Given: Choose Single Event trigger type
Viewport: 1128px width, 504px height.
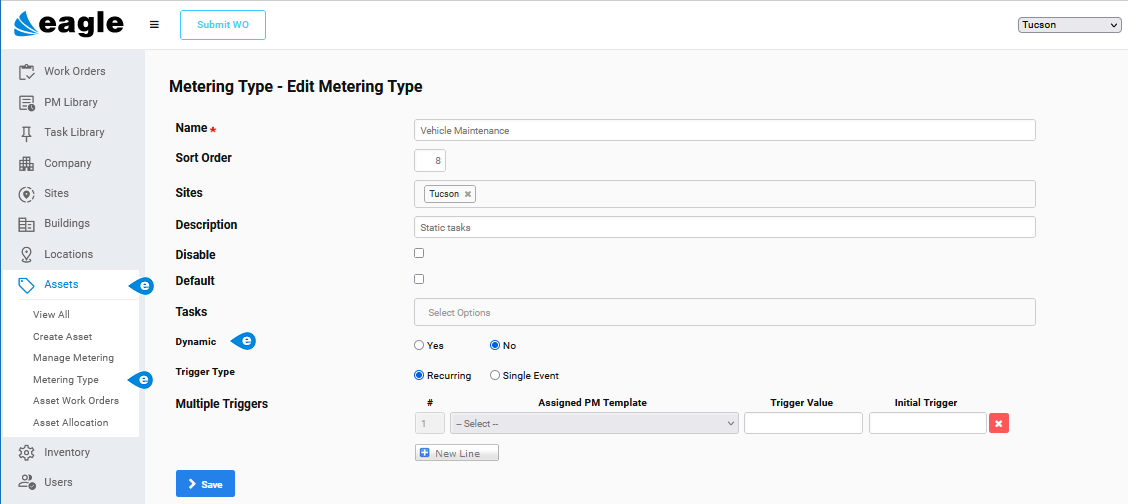Looking at the screenshot, I should pyautogui.click(x=495, y=375).
